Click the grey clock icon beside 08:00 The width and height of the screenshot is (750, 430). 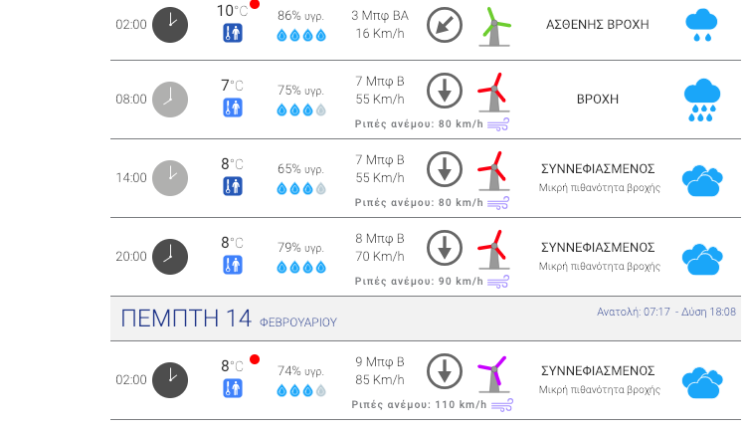pos(170,100)
